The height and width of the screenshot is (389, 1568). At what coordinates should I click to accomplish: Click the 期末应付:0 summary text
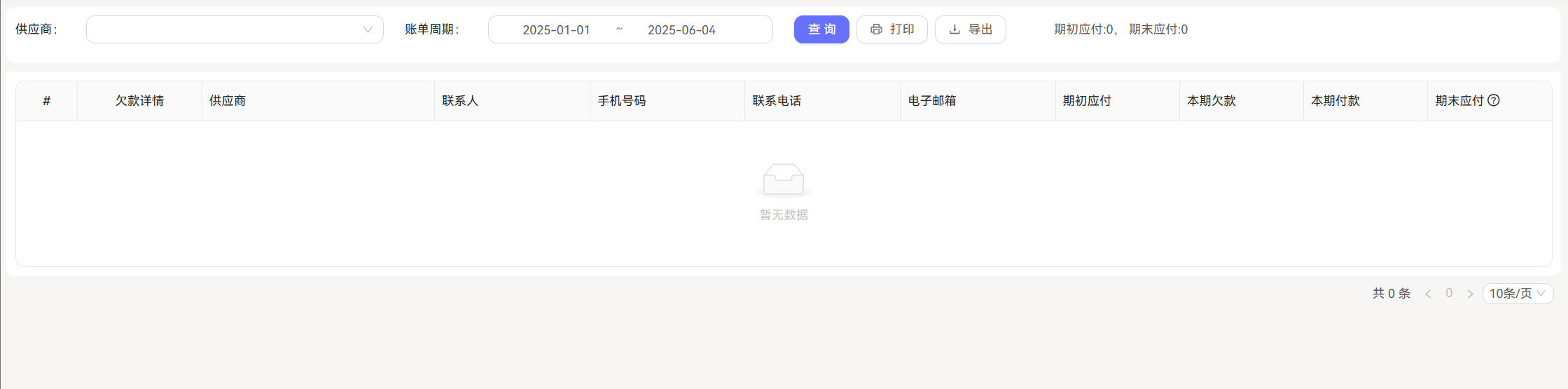1158,29
